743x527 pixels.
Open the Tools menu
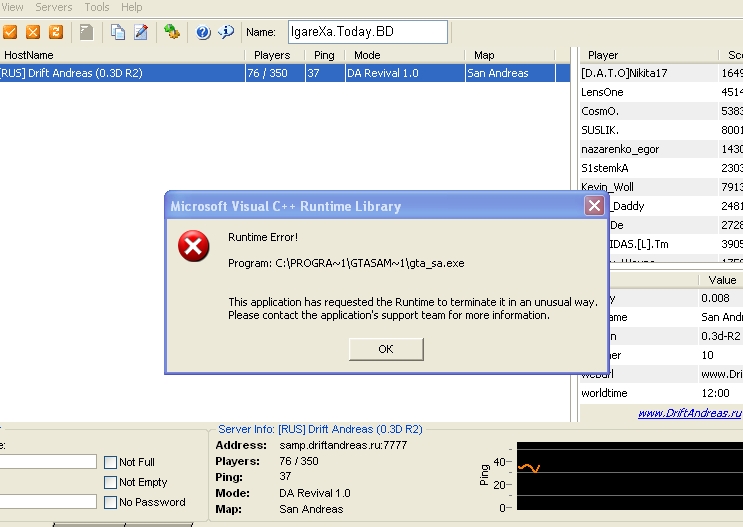(97, 7)
